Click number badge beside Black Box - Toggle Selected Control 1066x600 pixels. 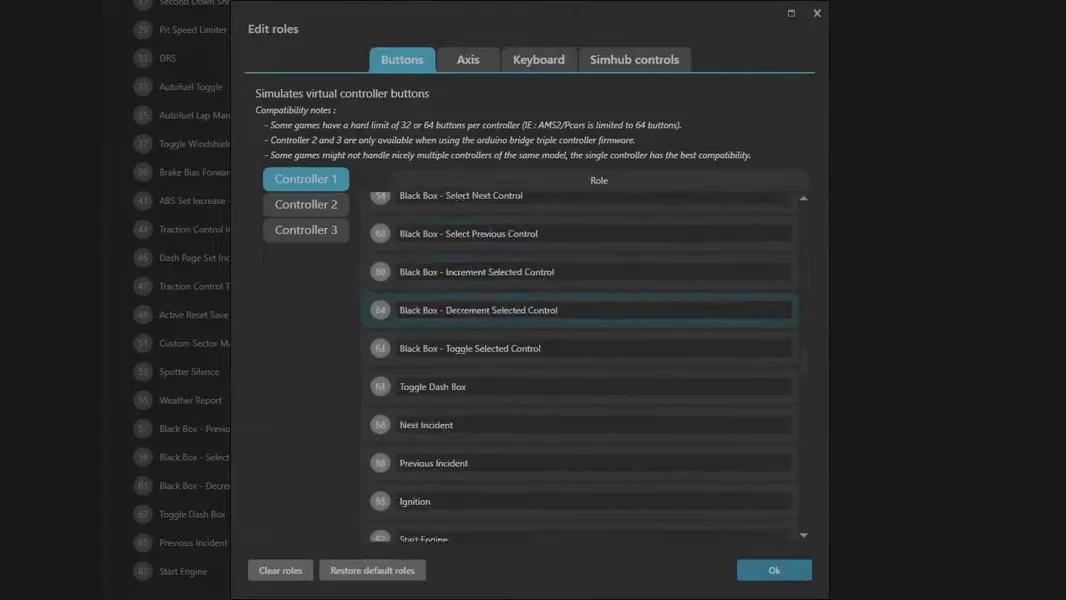tap(380, 349)
